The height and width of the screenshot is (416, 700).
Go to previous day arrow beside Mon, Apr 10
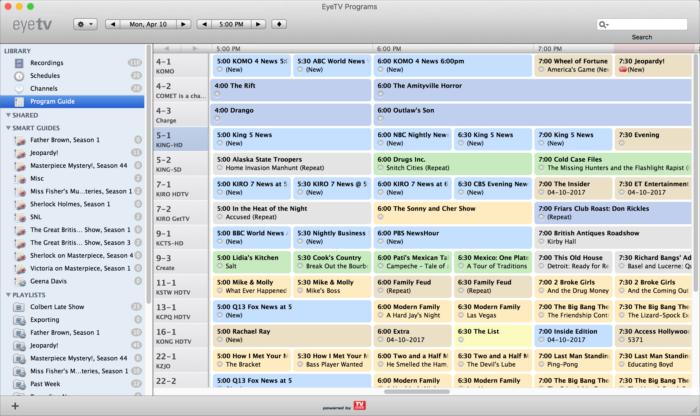pos(112,24)
